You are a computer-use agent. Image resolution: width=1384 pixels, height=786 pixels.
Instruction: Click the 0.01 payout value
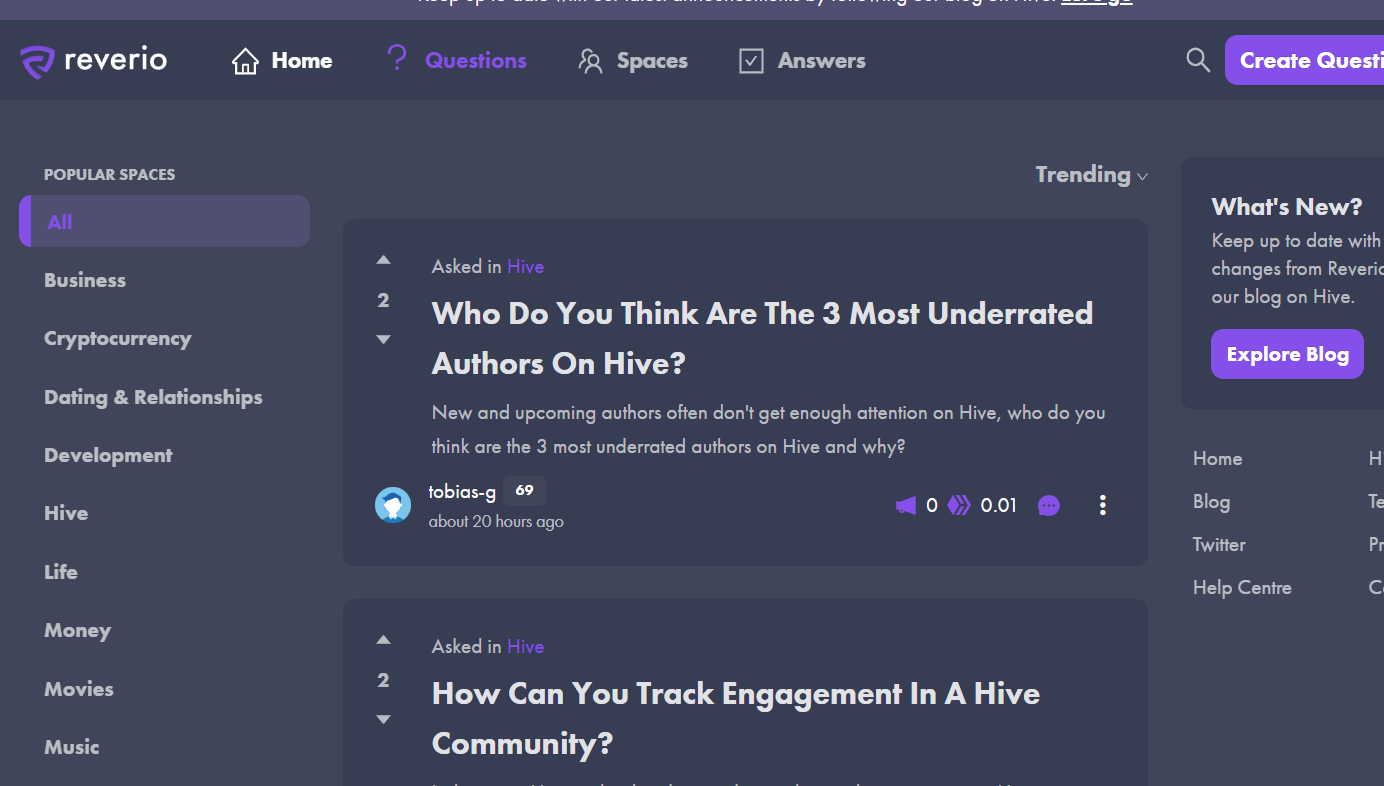[x=998, y=506]
